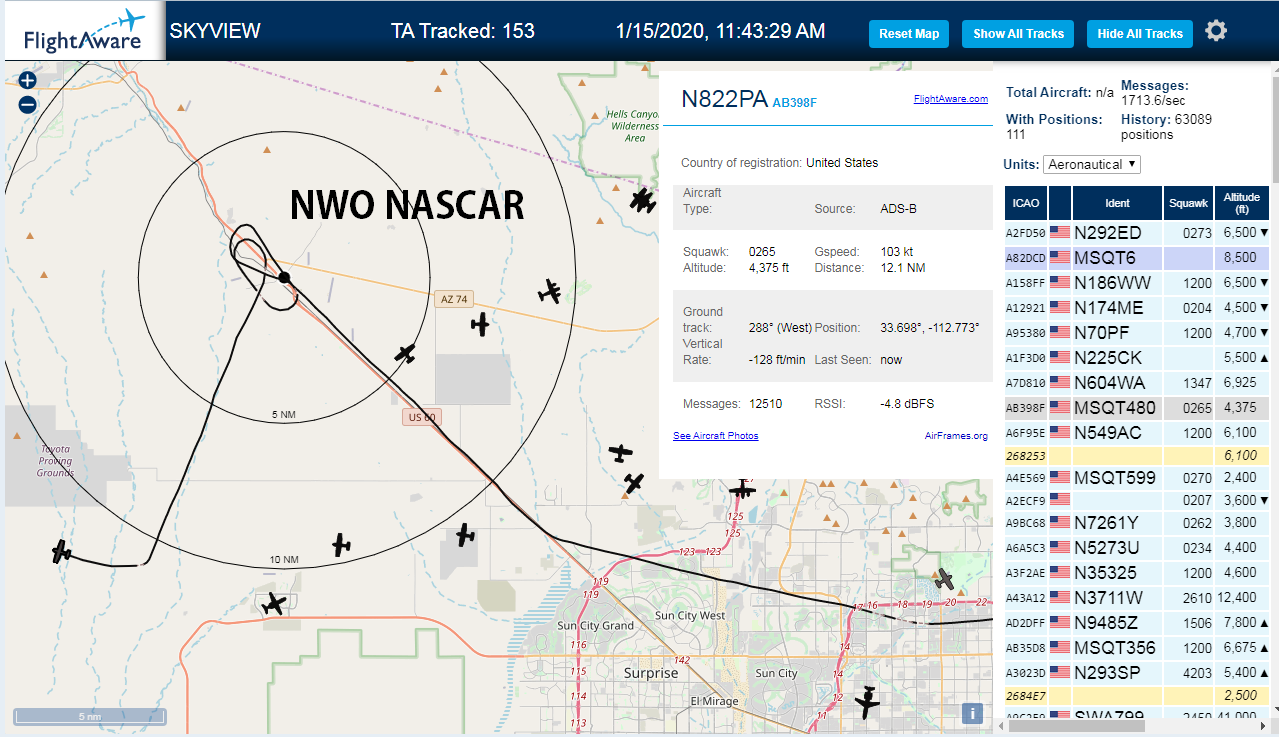Sort table by Squawk column
This screenshot has height=737, width=1279.
tap(1188, 203)
